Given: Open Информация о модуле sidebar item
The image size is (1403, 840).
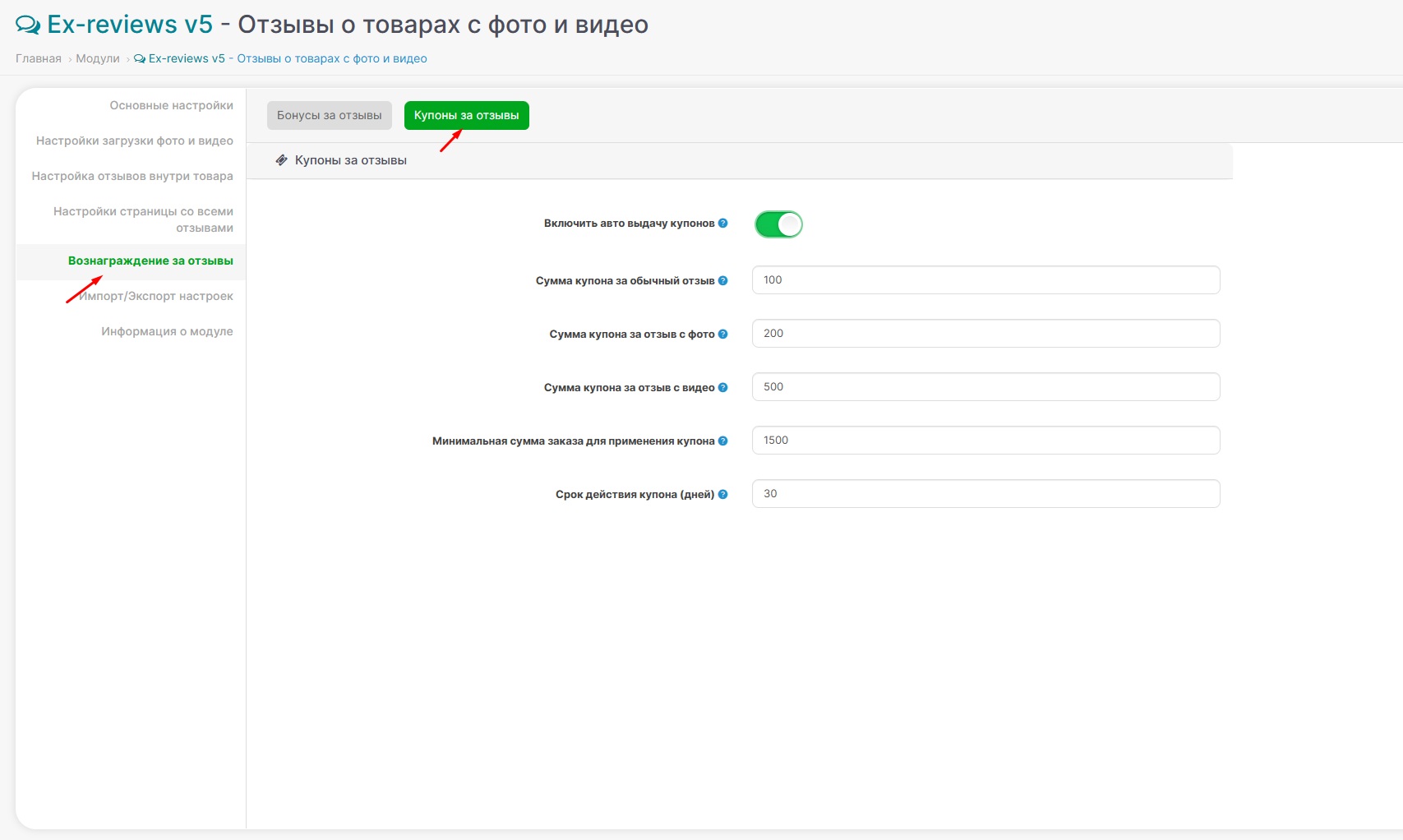Looking at the screenshot, I should 167,332.
